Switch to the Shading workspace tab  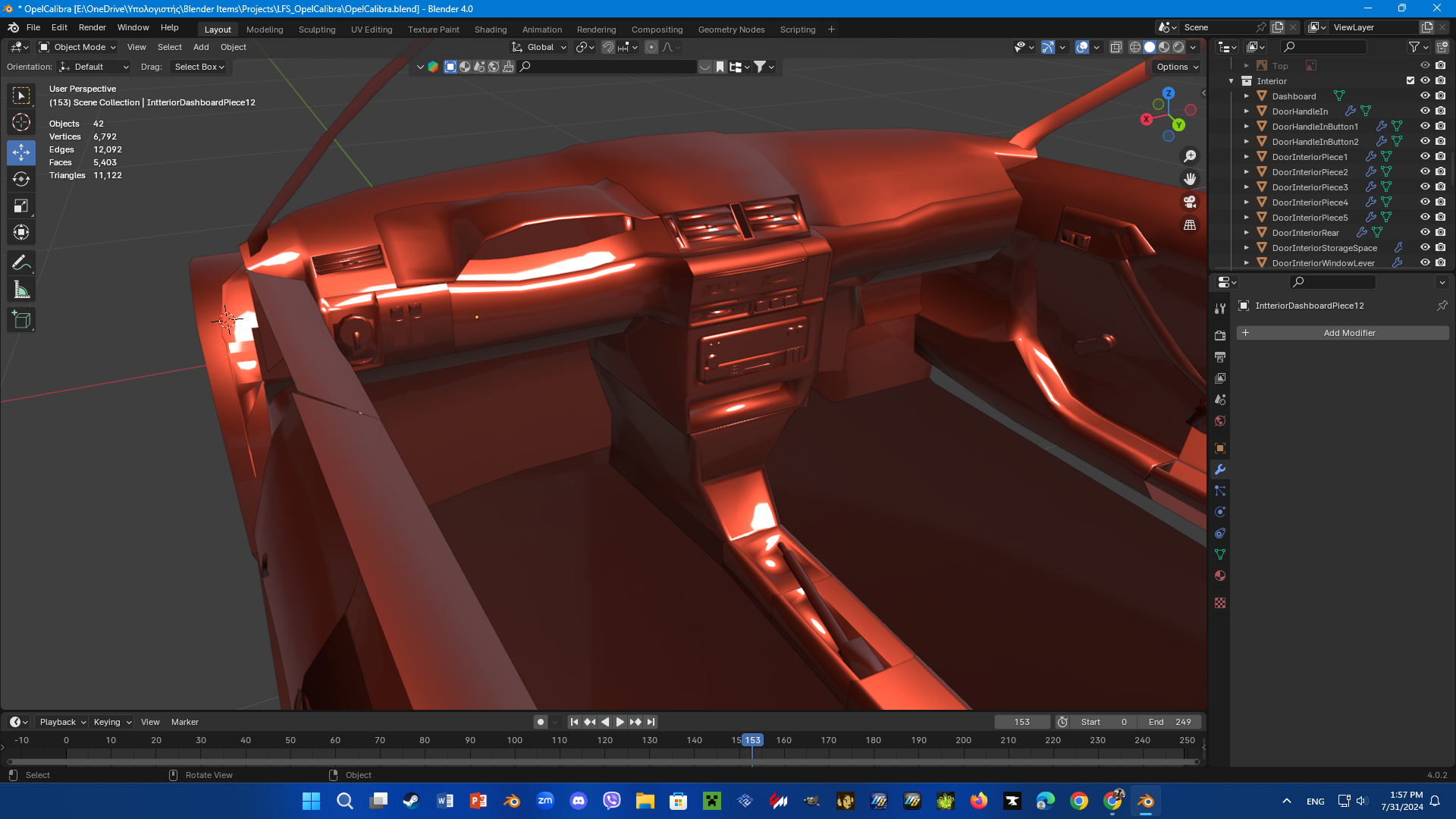coord(490,30)
